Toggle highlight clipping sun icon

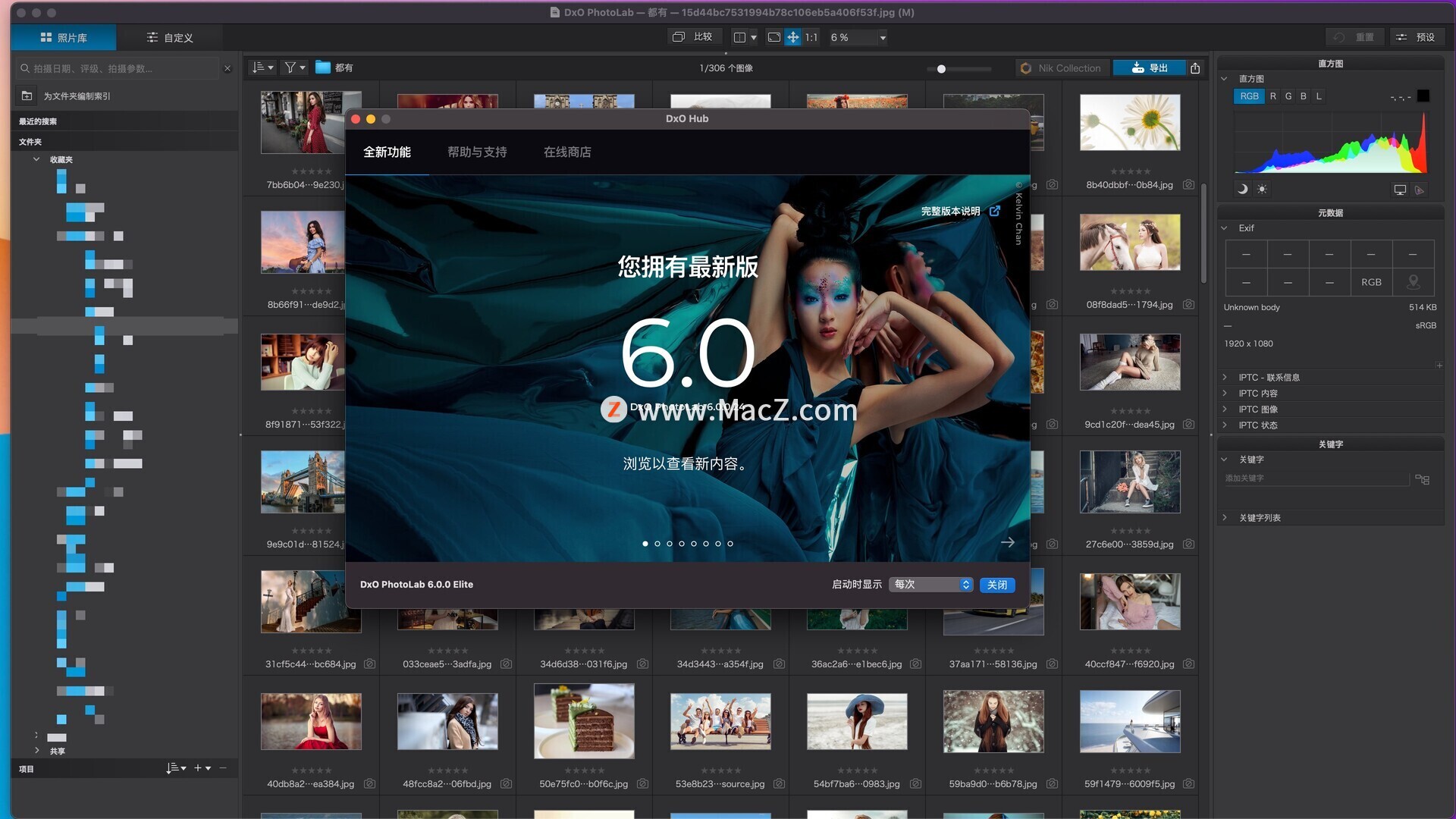tap(1262, 189)
